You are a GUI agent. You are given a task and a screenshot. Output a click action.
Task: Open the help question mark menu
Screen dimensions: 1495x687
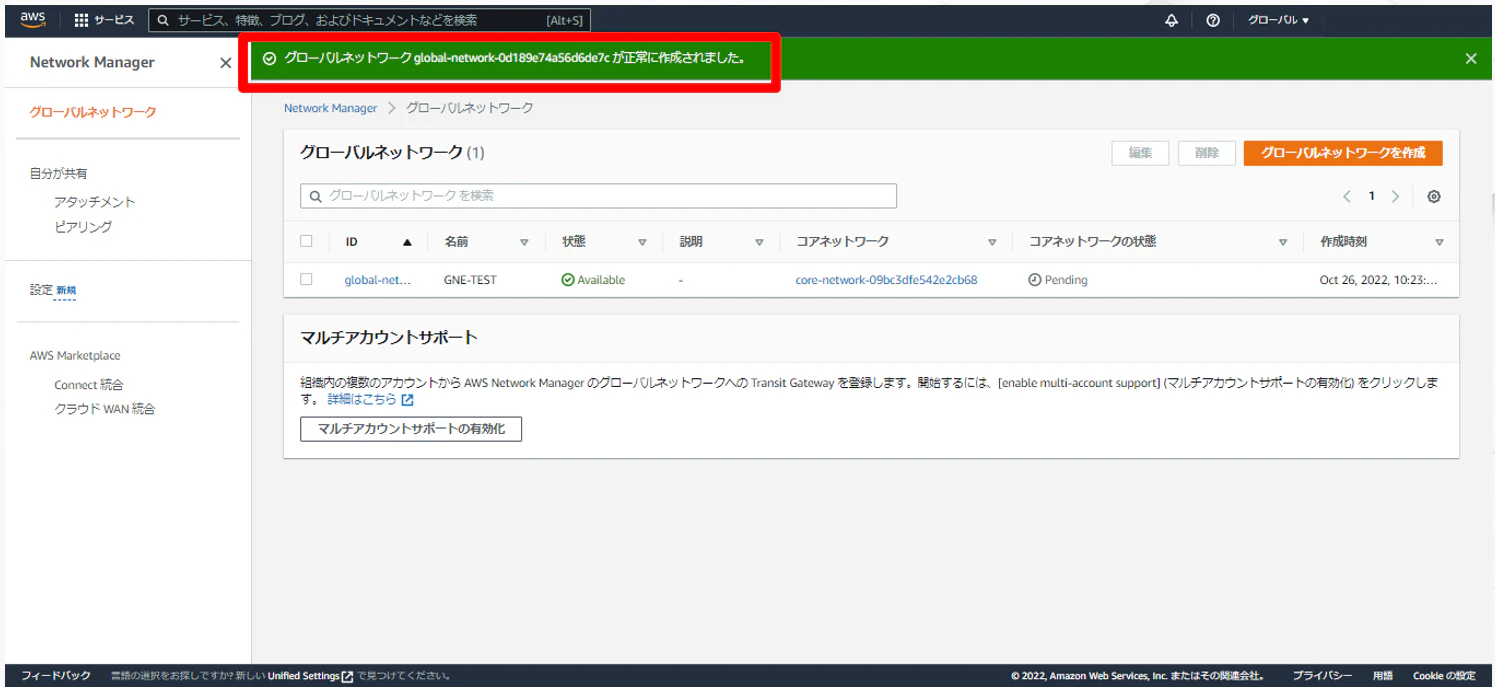(1213, 20)
